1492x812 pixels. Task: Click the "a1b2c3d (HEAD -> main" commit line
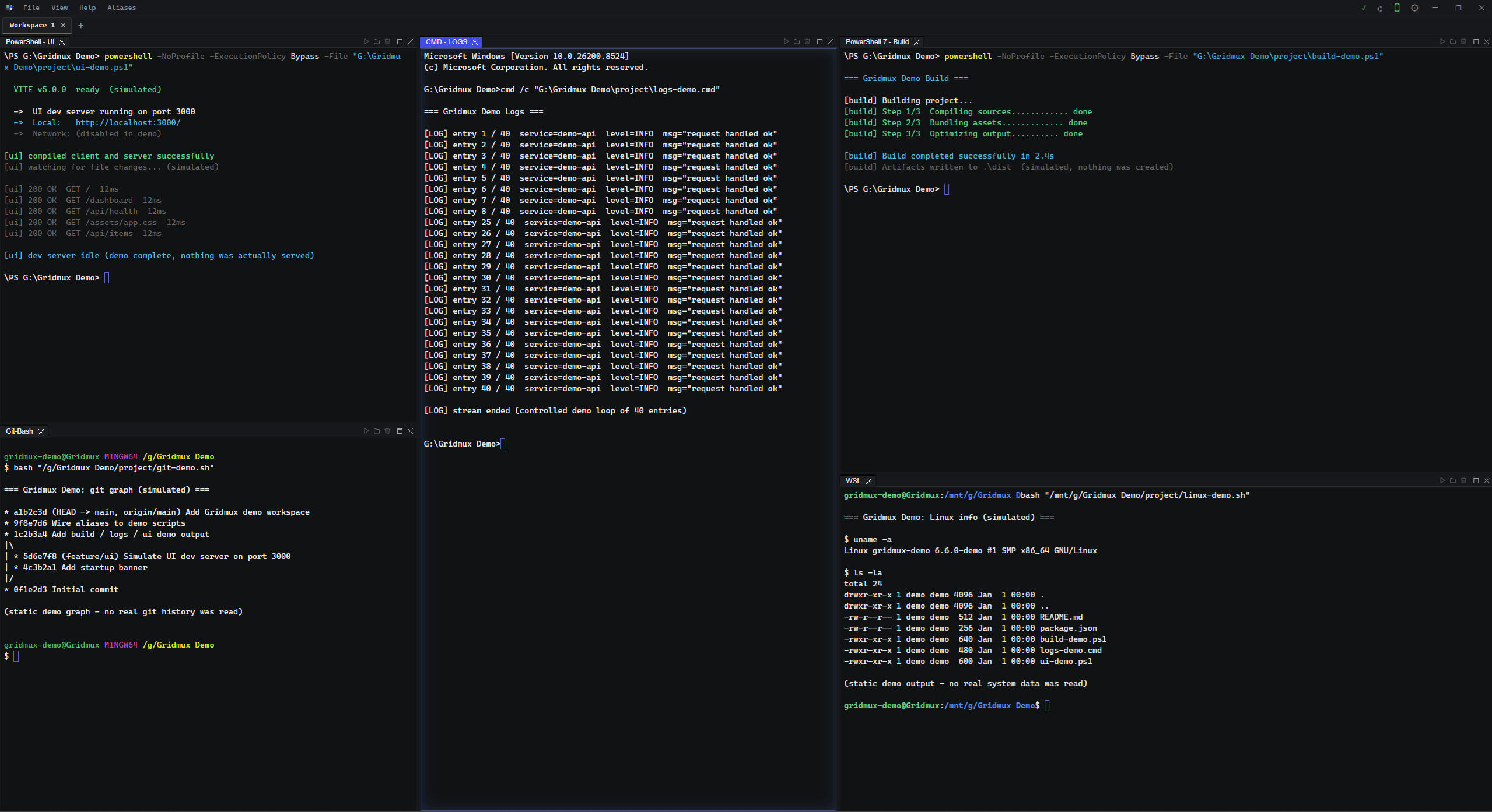coord(157,512)
